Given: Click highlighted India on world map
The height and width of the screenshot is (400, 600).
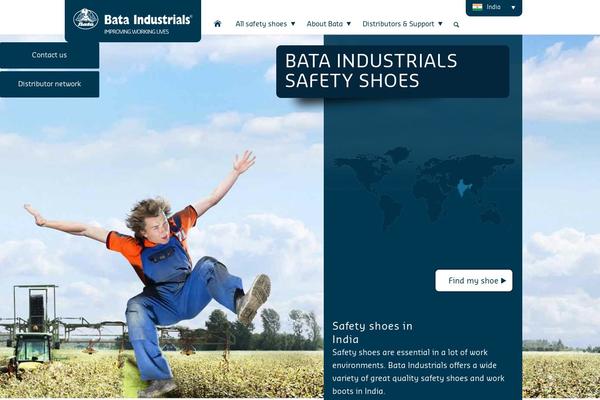Looking at the screenshot, I should [463, 188].
